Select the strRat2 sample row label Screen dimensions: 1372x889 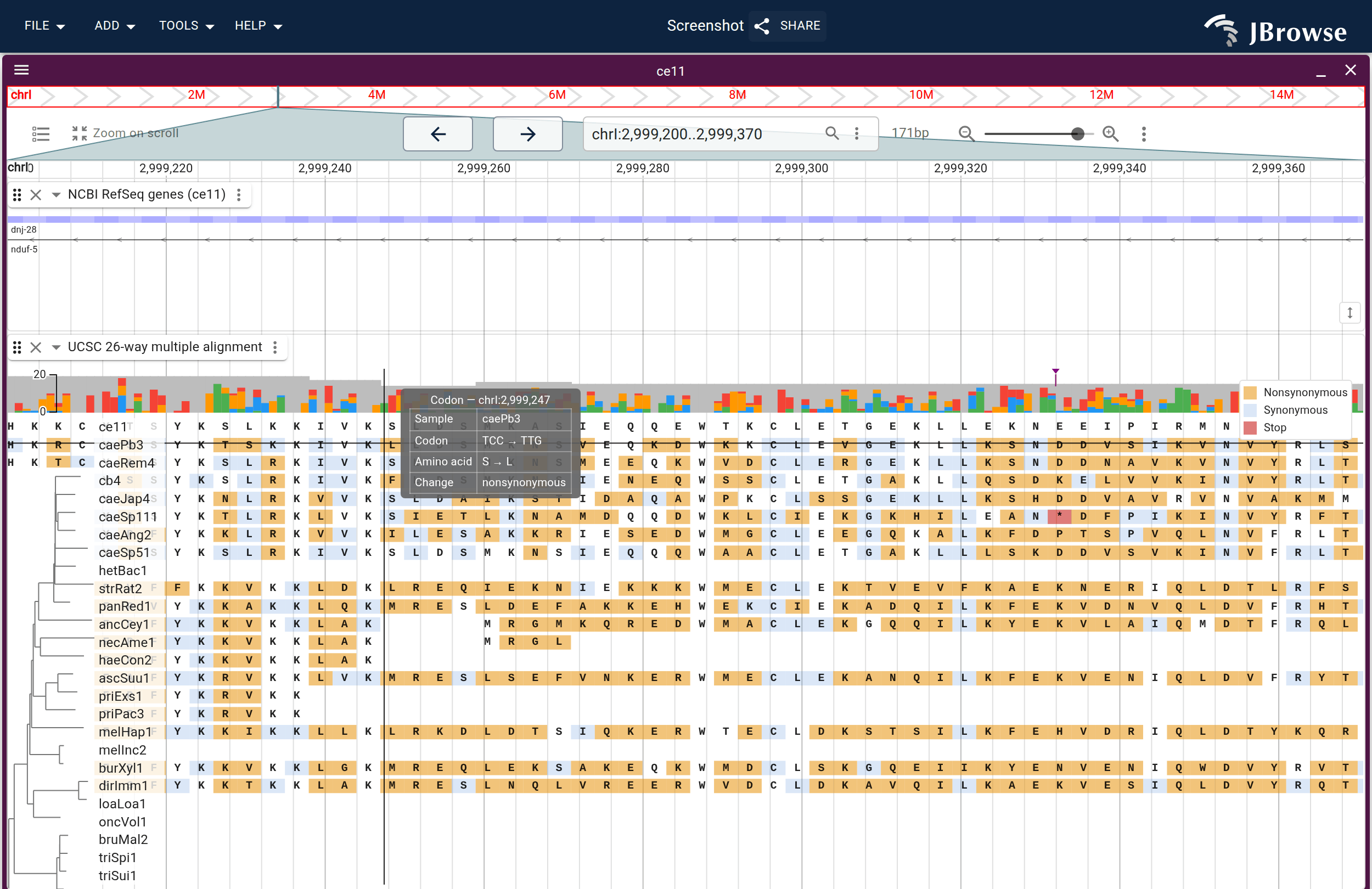point(121,588)
